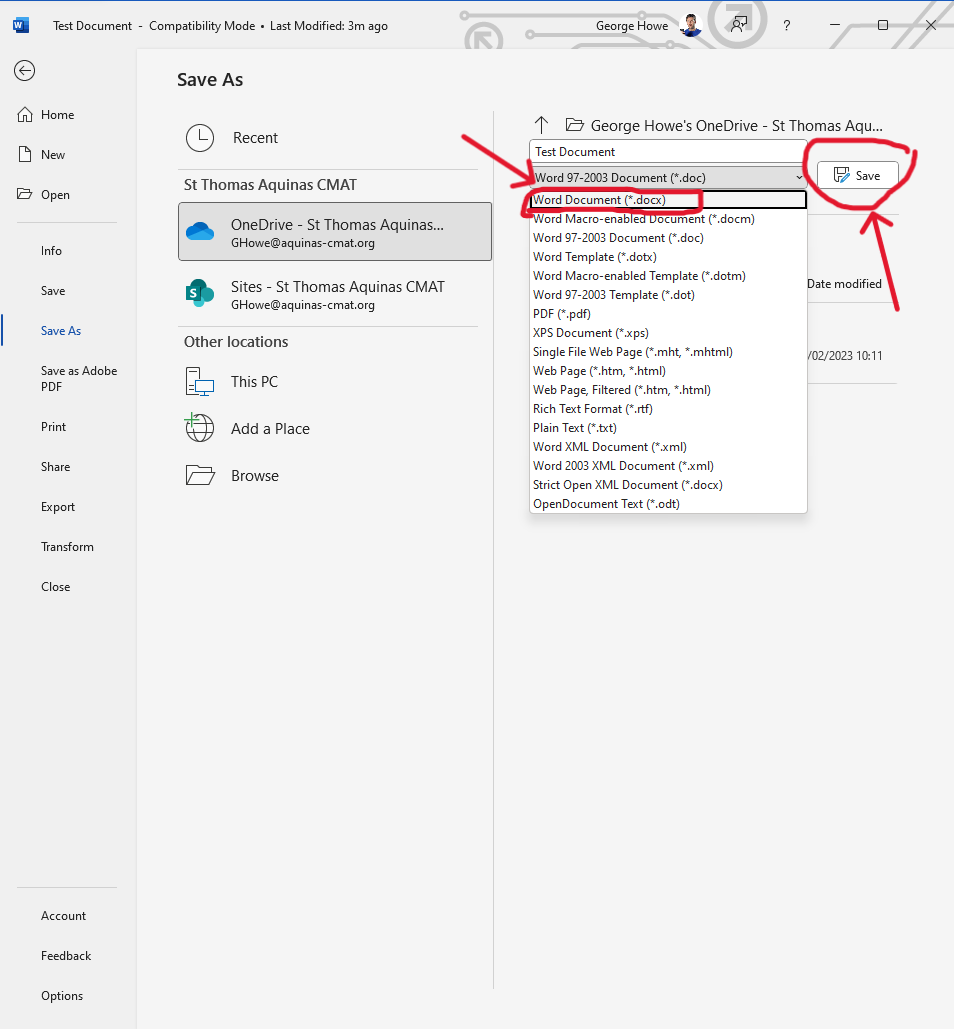
Task: Choose Single File Web Page format
Action: [x=668, y=352]
